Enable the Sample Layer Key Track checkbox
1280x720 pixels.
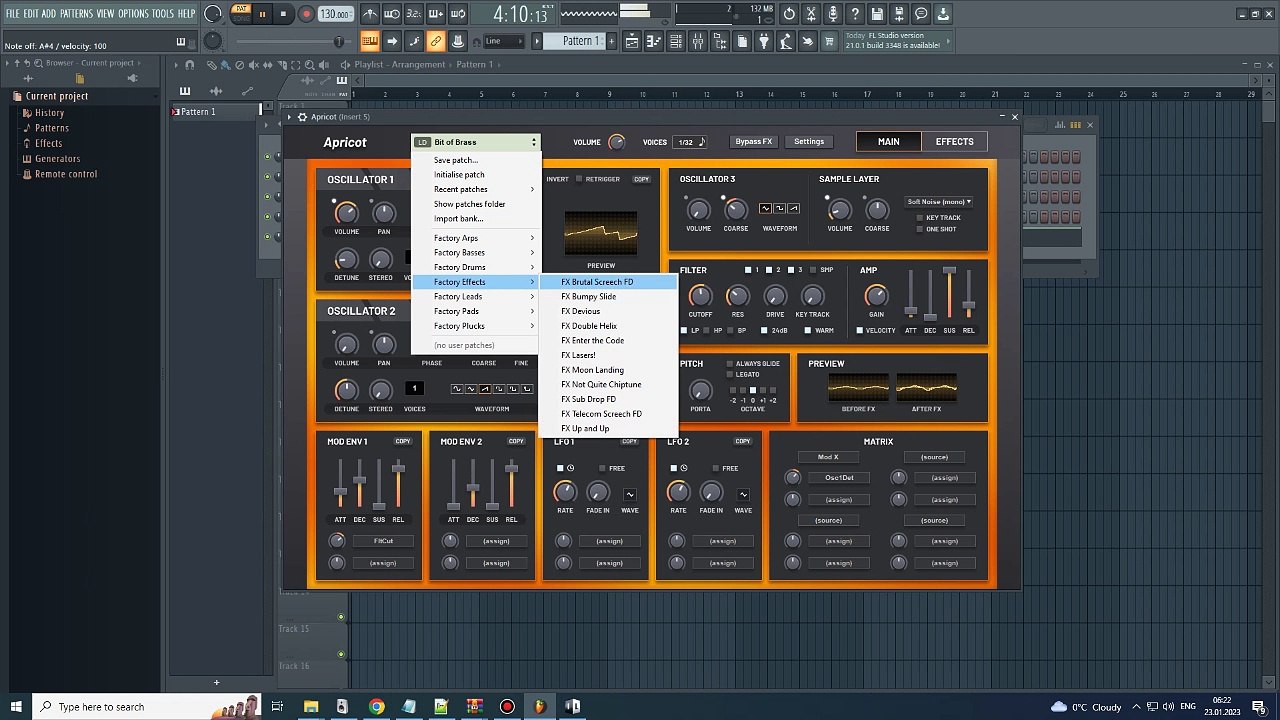tap(920, 218)
